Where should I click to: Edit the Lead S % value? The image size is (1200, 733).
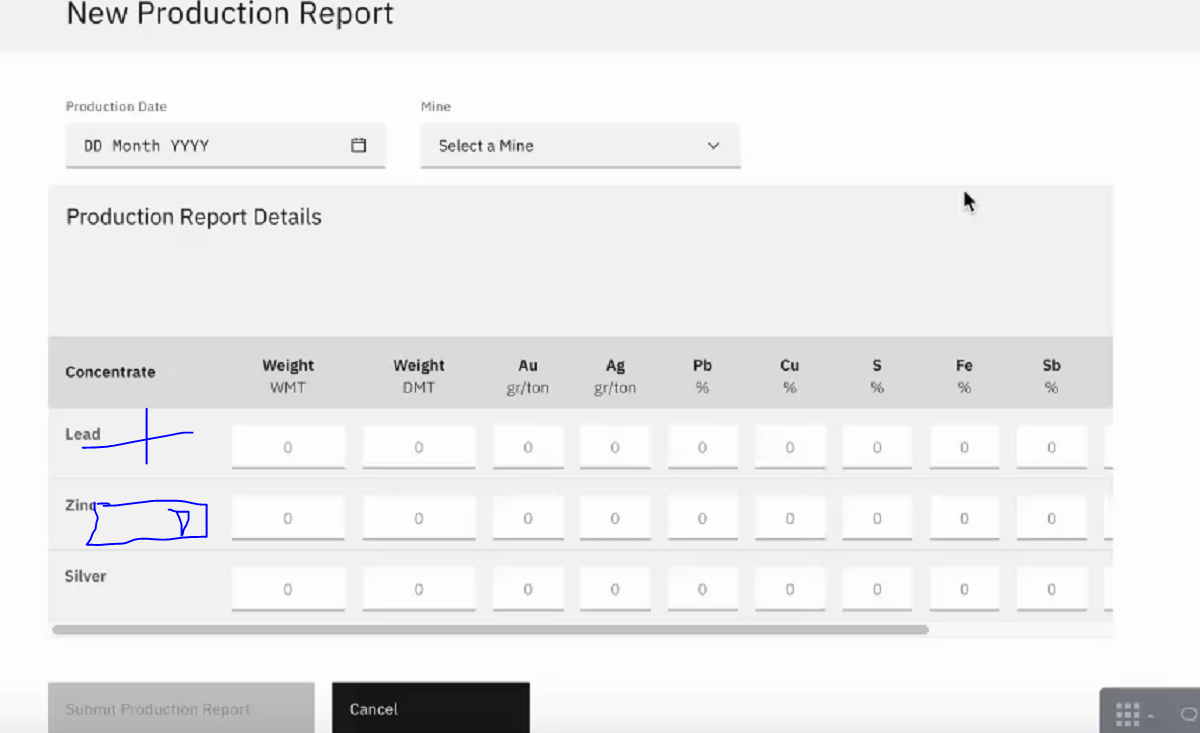click(x=877, y=447)
